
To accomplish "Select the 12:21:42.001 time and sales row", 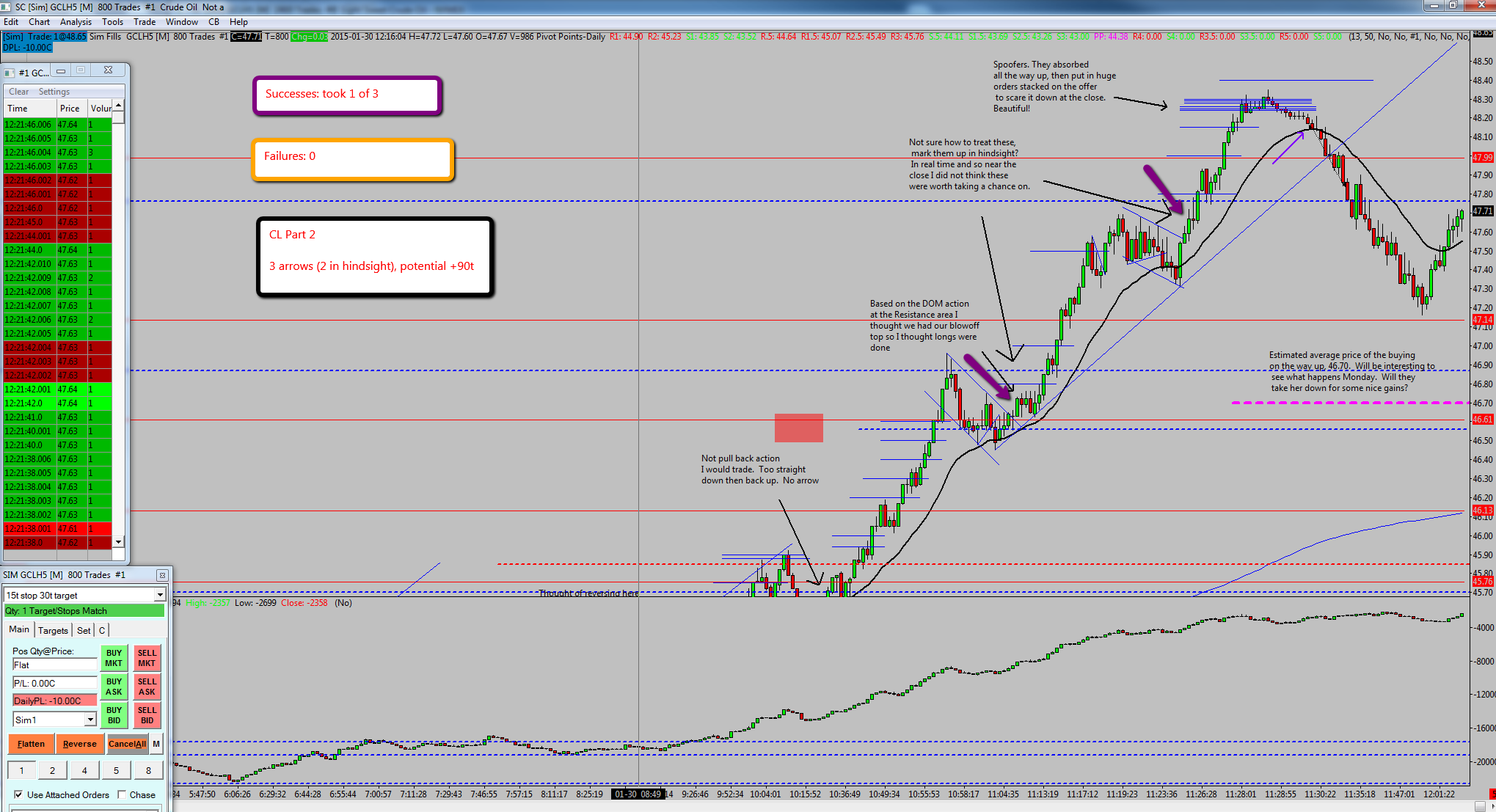I will click(58, 389).
